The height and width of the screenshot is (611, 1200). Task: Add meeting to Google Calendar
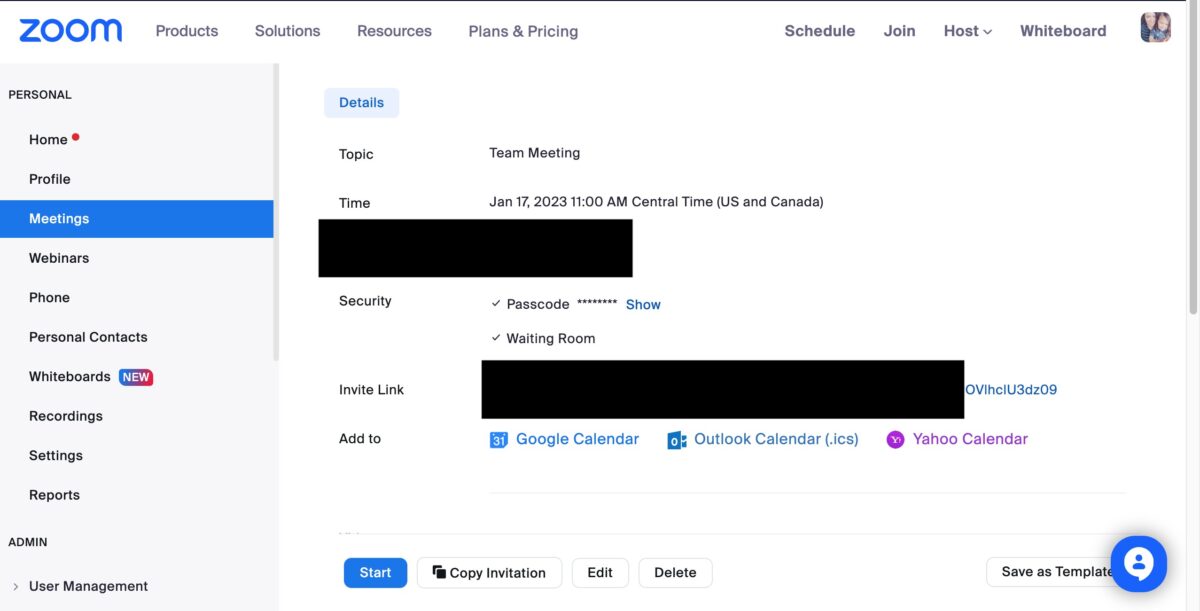click(577, 439)
